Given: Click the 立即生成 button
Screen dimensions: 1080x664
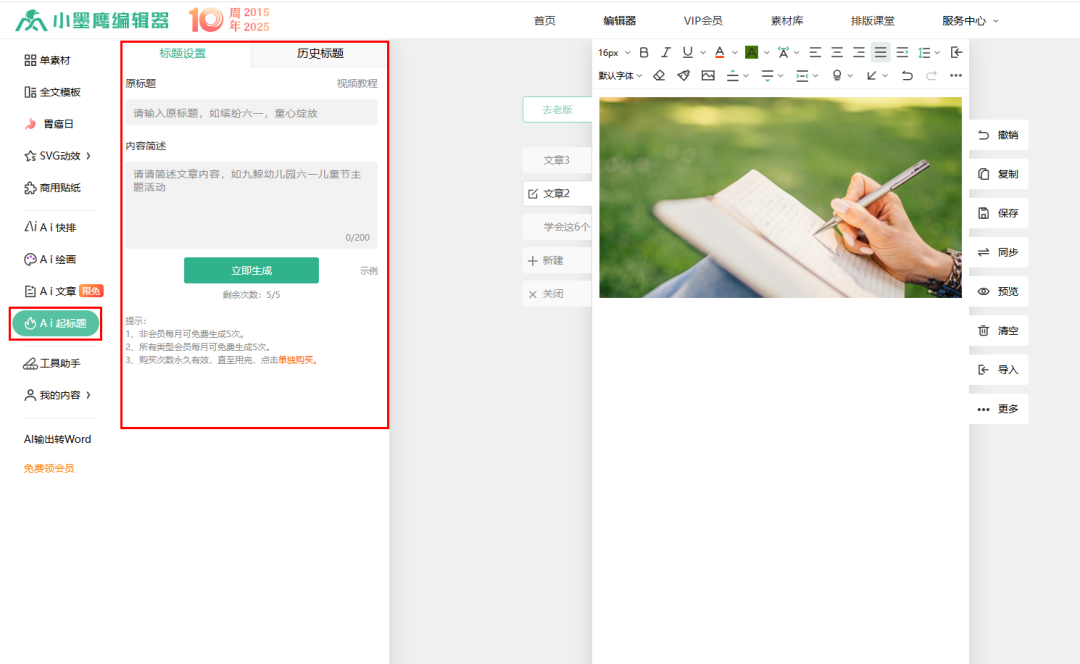Looking at the screenshot, I should click(251, 270).
